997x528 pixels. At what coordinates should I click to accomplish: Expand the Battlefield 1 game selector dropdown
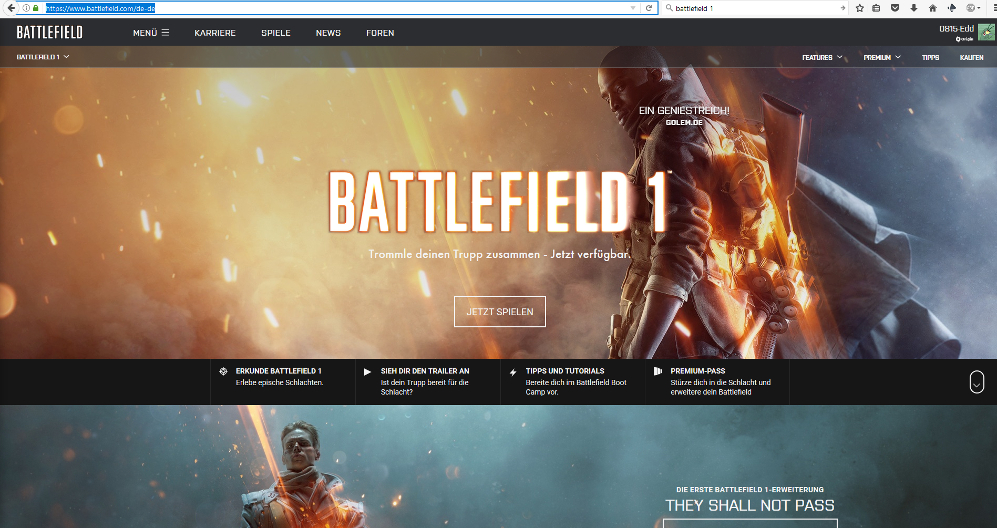click(43, 57)
